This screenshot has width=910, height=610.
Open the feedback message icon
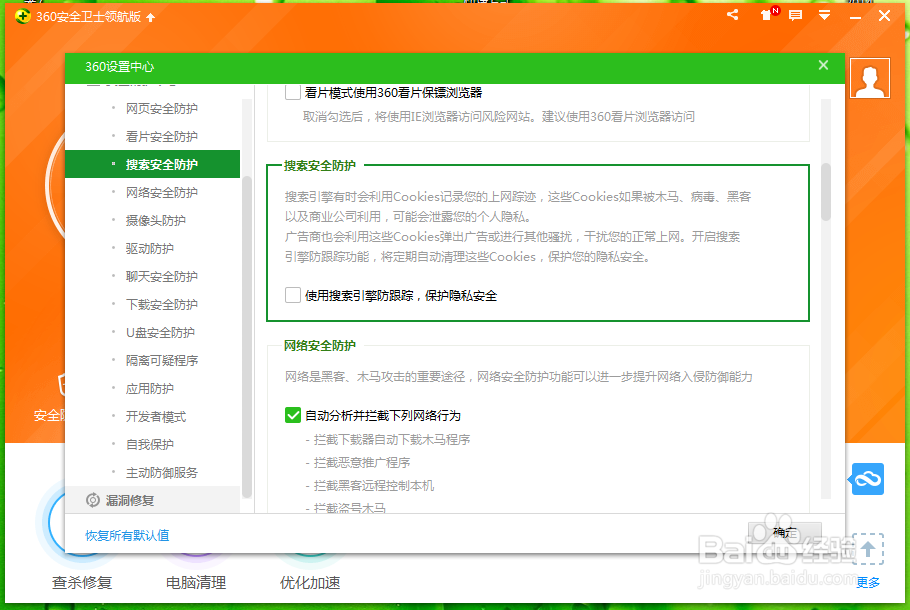(796, 16)
